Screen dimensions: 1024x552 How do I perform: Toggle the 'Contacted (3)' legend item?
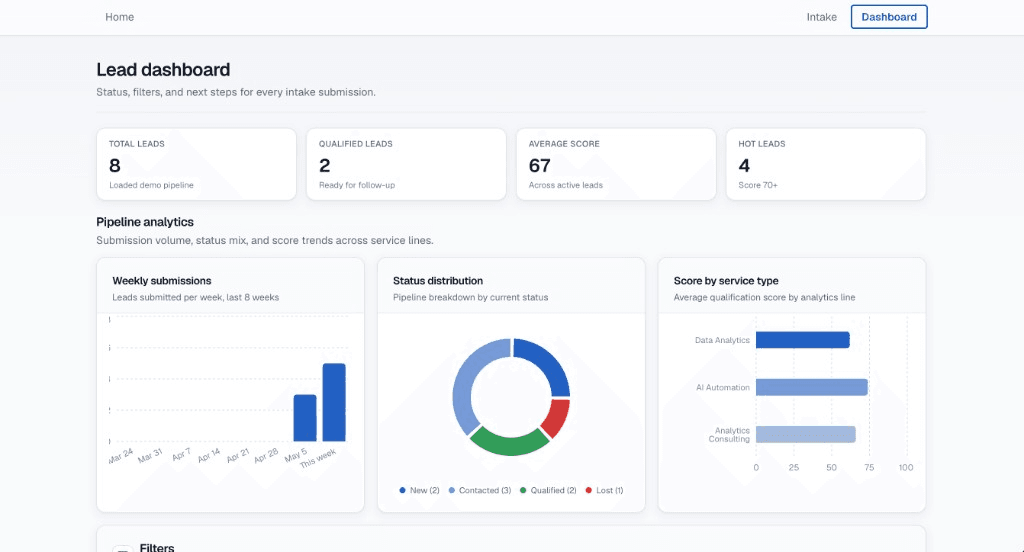[479, 491]
